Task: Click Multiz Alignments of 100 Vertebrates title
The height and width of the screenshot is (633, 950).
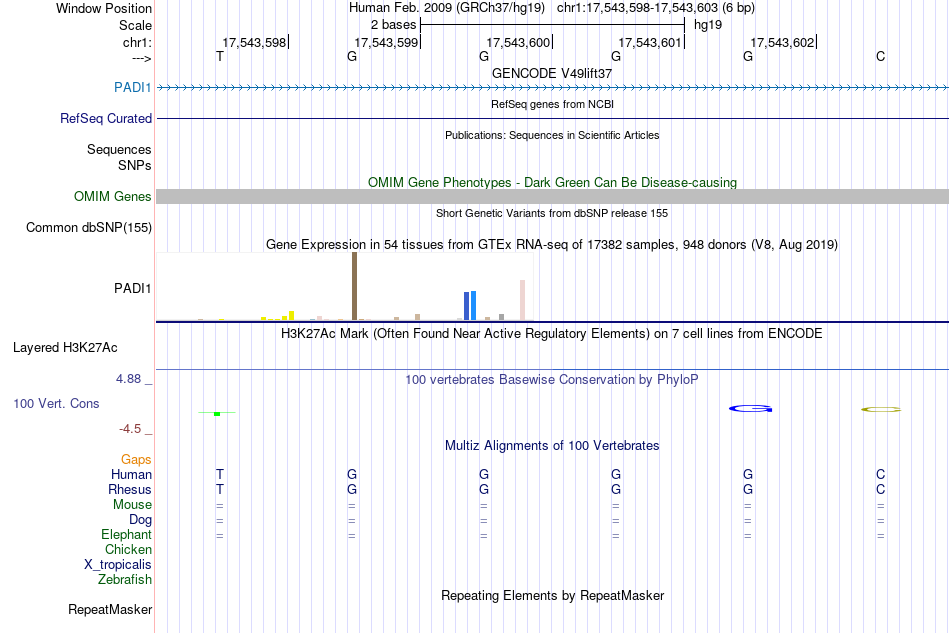Action: tap(552, 446)
